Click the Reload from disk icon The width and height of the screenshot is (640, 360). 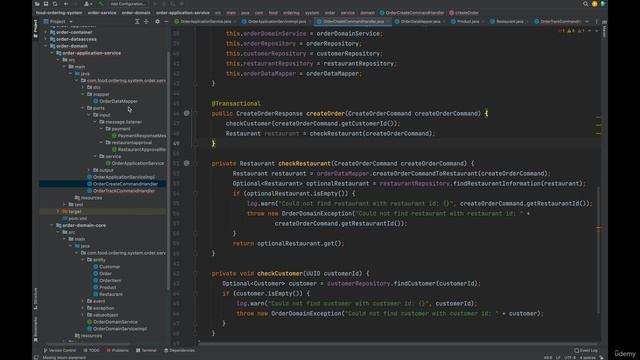pyautogui.click(x=55, y=4)
